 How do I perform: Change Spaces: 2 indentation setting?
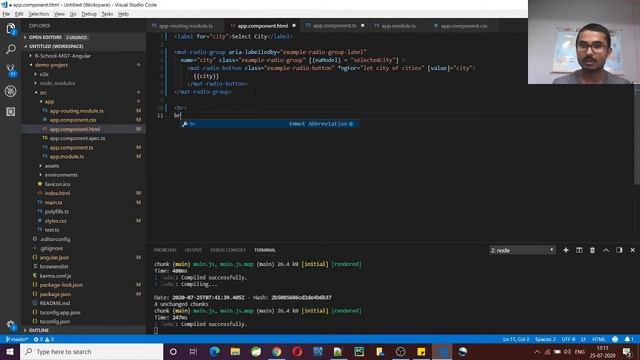click(545, 339)
